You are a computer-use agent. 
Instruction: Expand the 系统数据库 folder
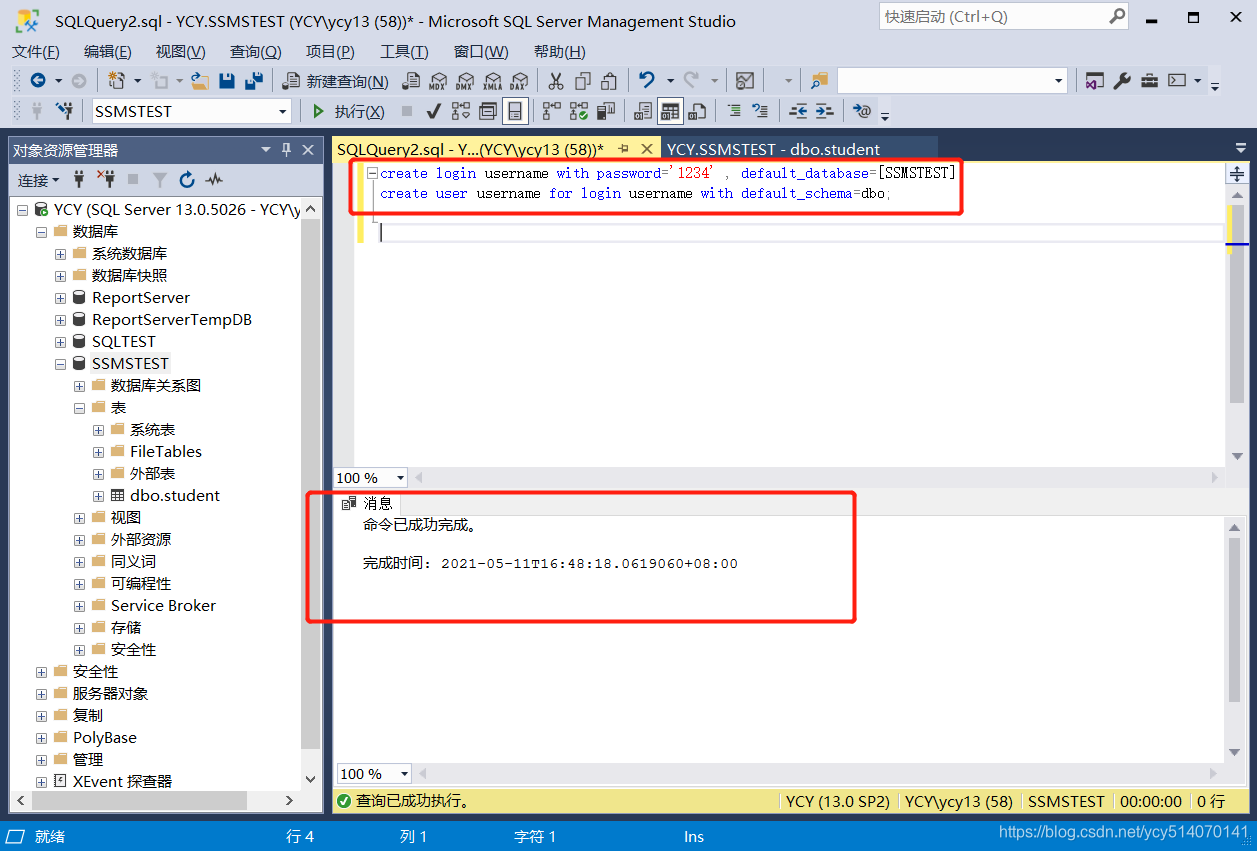(x=60, y=254)
